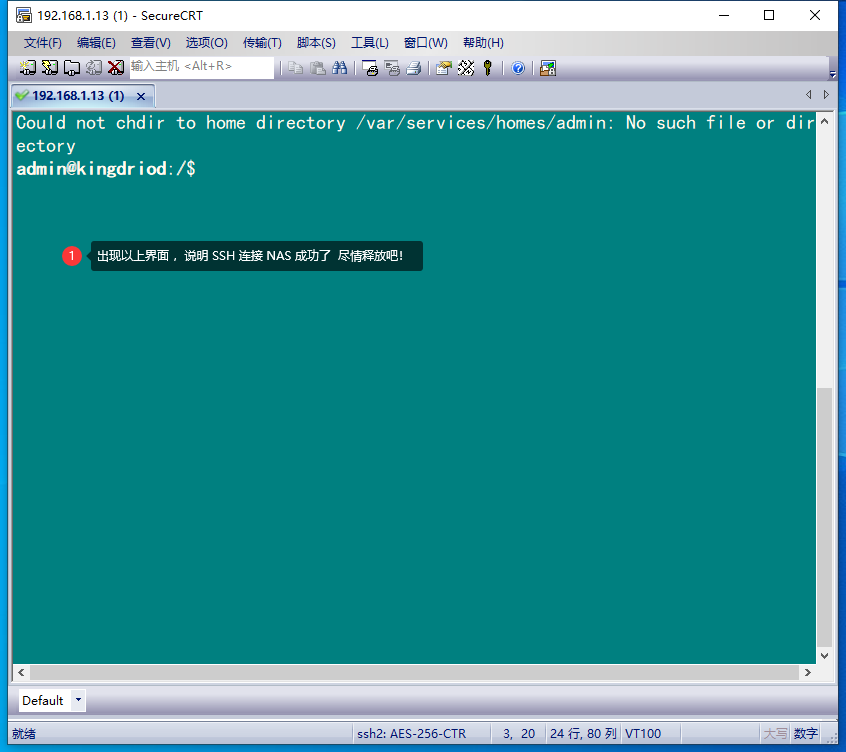Open the 编辑(E) menu
This screenshot has width=846, height=752.
pos(96,43)
